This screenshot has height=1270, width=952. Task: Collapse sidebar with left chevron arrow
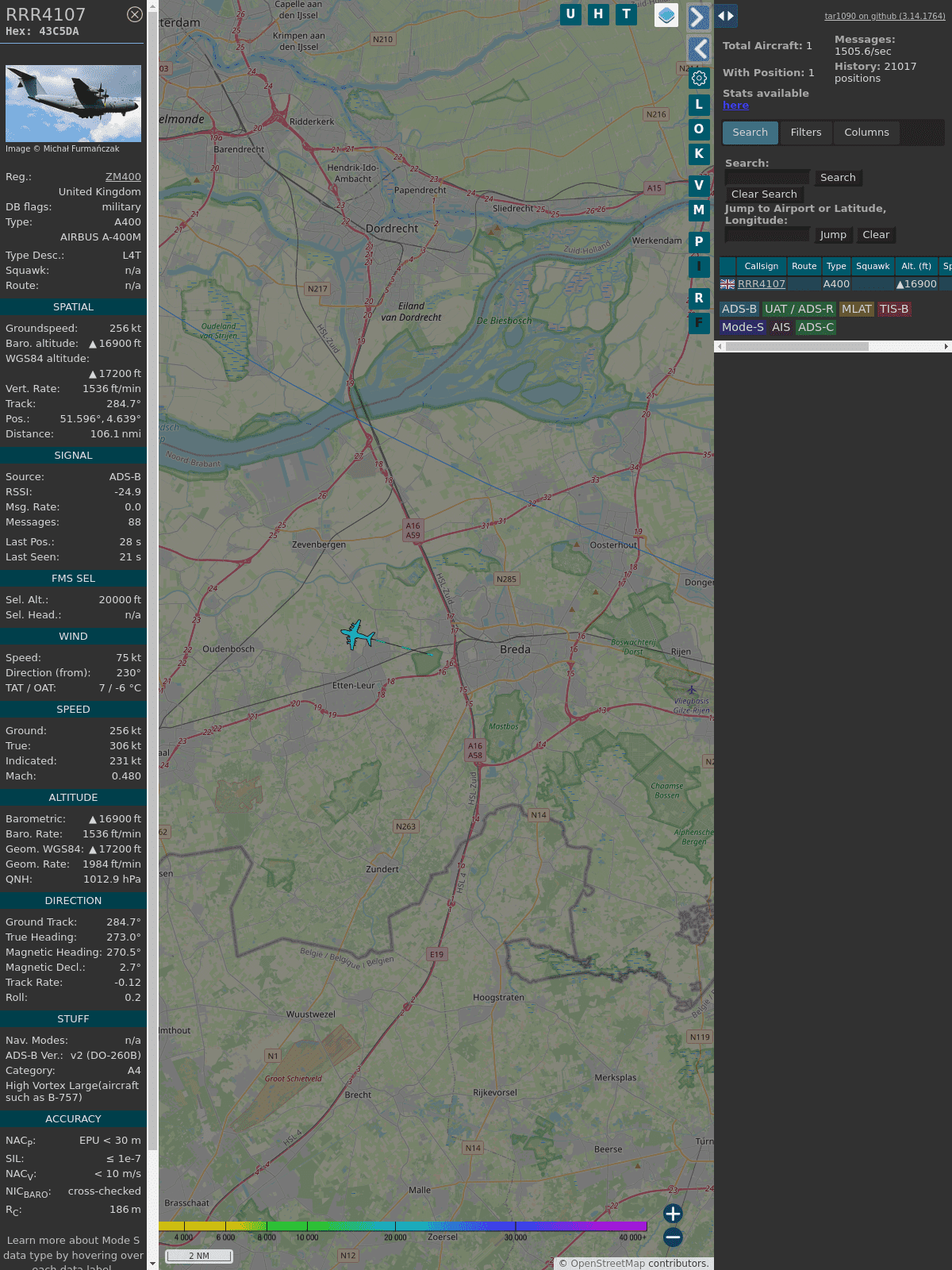[698, 49]
